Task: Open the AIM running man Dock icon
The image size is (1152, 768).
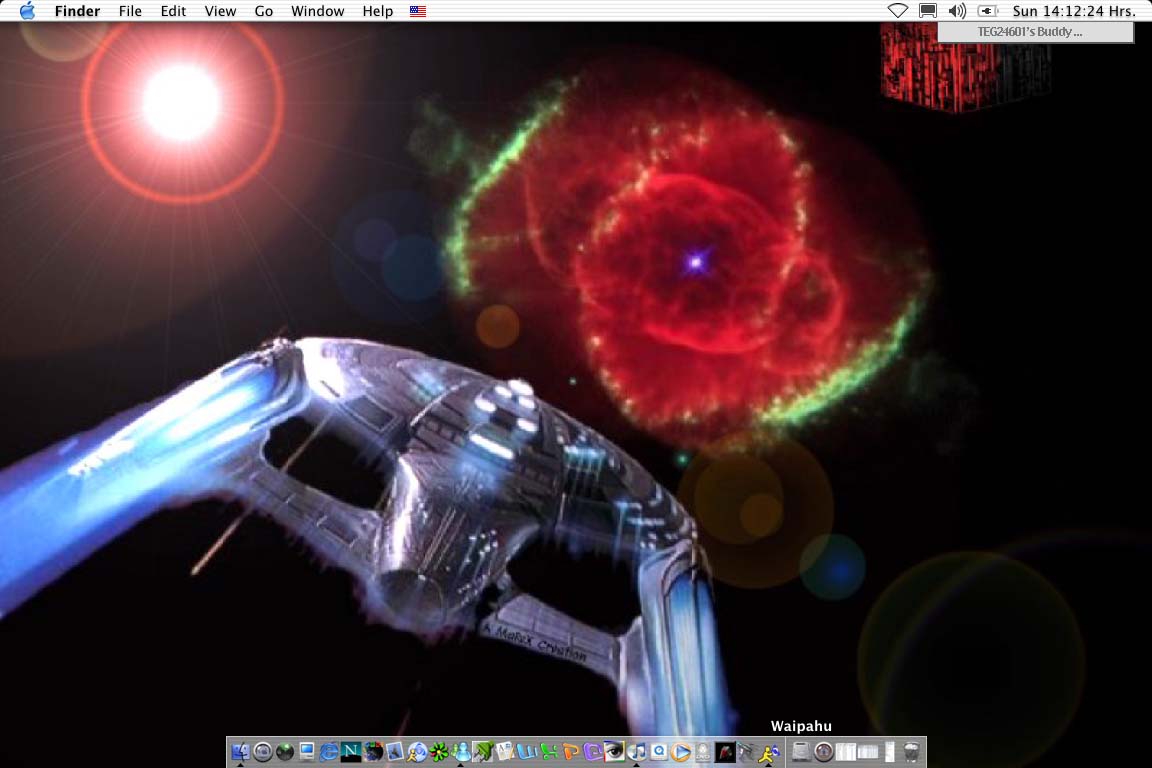Action: tap(768, 752)
